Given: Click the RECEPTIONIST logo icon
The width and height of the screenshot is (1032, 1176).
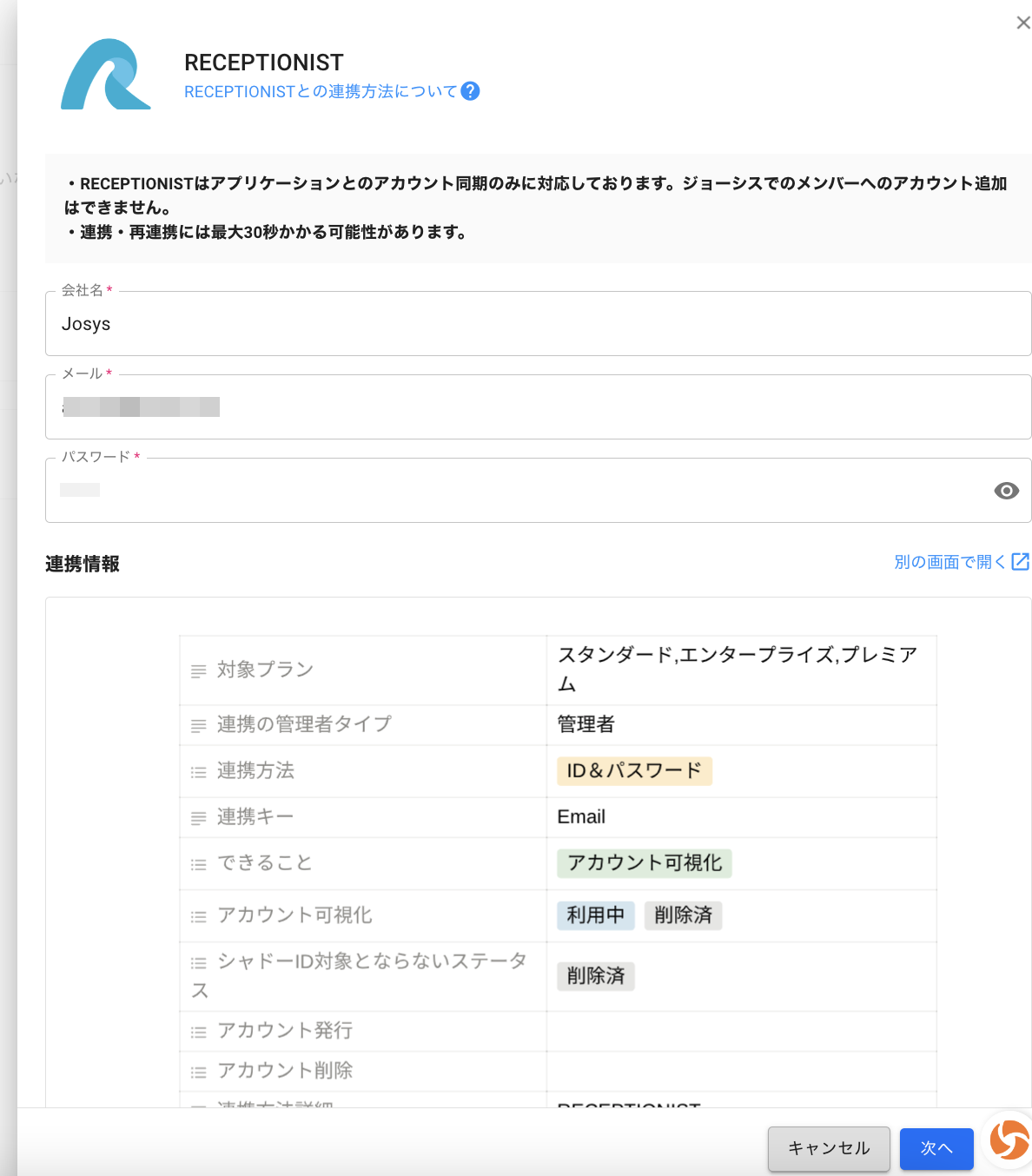Looking at the screenshot, I should coord(106,75).
